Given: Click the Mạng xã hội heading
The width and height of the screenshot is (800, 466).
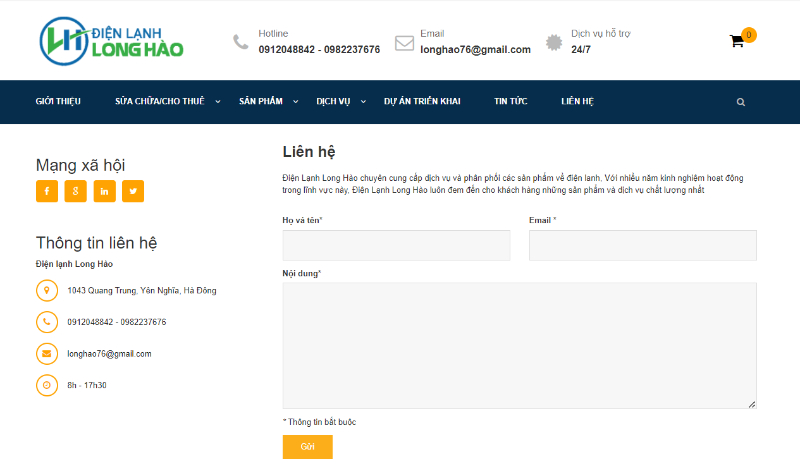Looking at the screenshot, I should coord(81,165).
